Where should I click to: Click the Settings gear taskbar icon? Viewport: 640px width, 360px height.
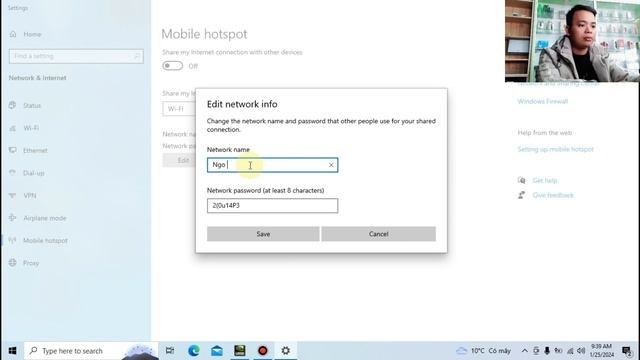[286, 351]
